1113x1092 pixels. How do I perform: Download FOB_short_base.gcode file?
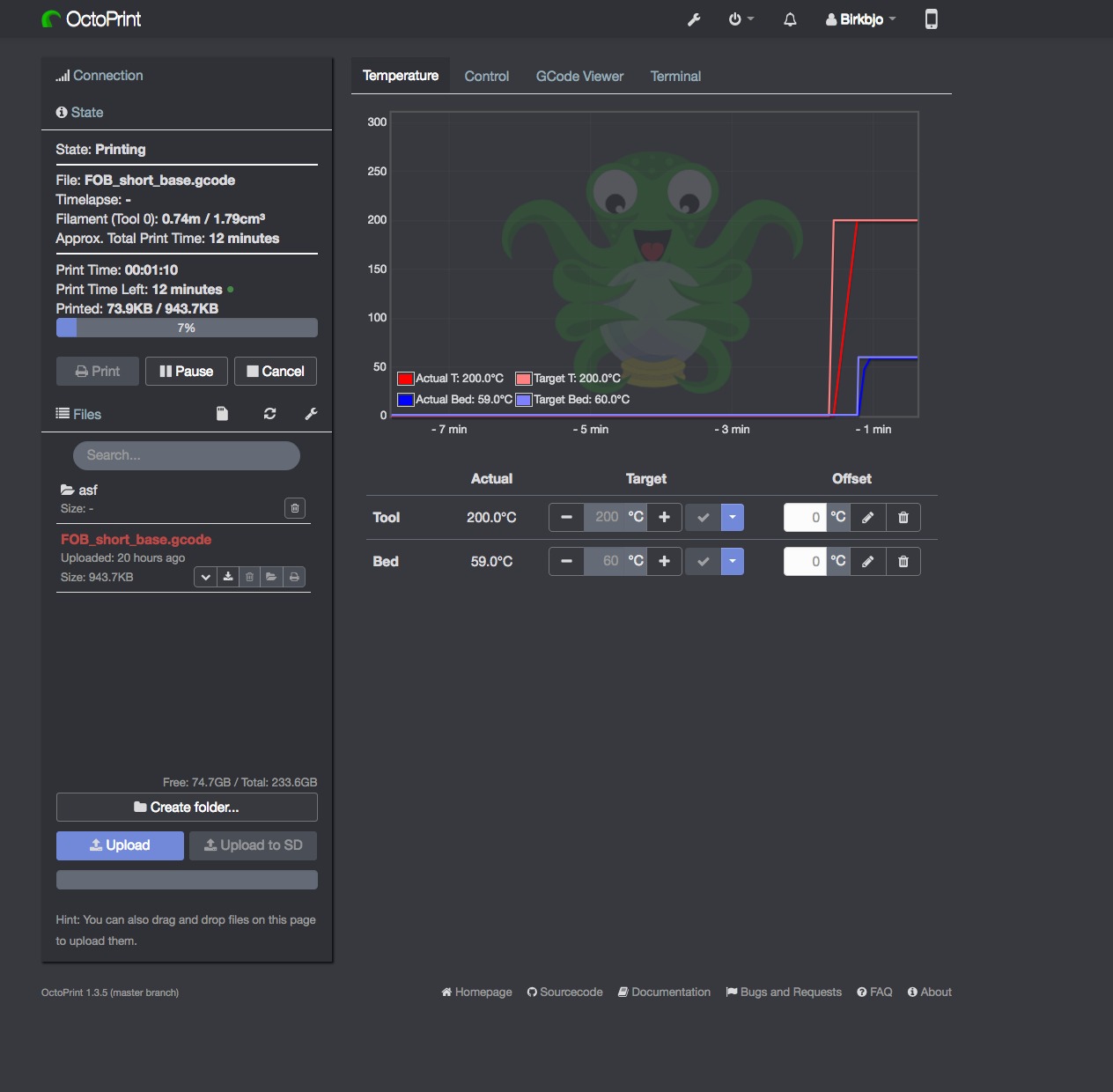(x=228, y=577)
